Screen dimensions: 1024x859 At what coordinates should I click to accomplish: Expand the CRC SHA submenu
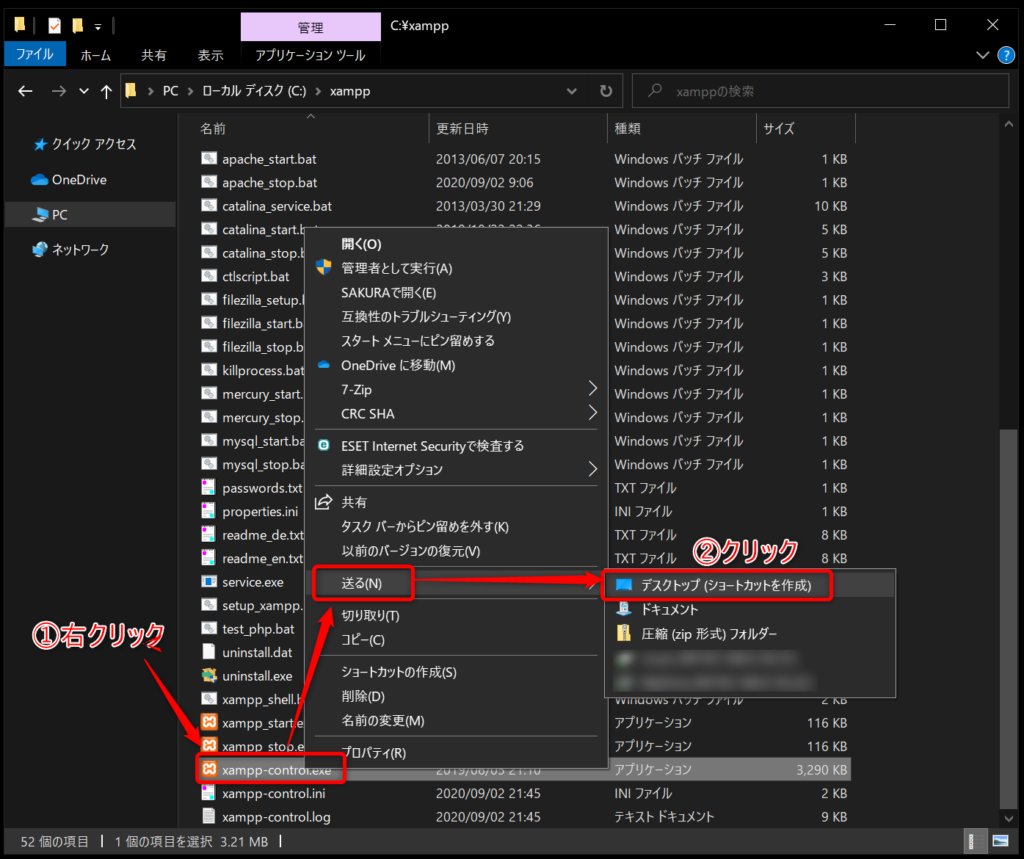(x=456, y=413)
